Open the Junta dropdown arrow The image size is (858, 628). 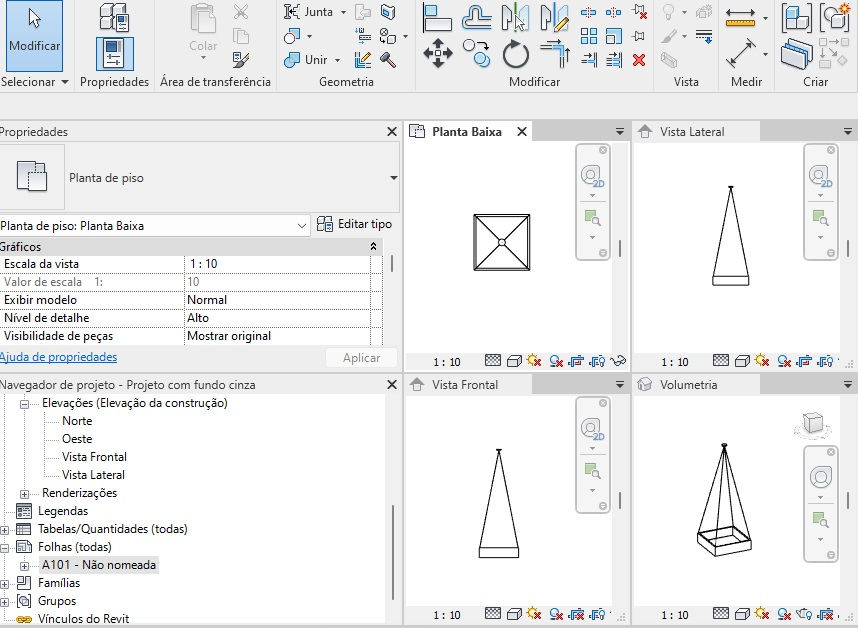pyautogui.click(x=344, y=12)
